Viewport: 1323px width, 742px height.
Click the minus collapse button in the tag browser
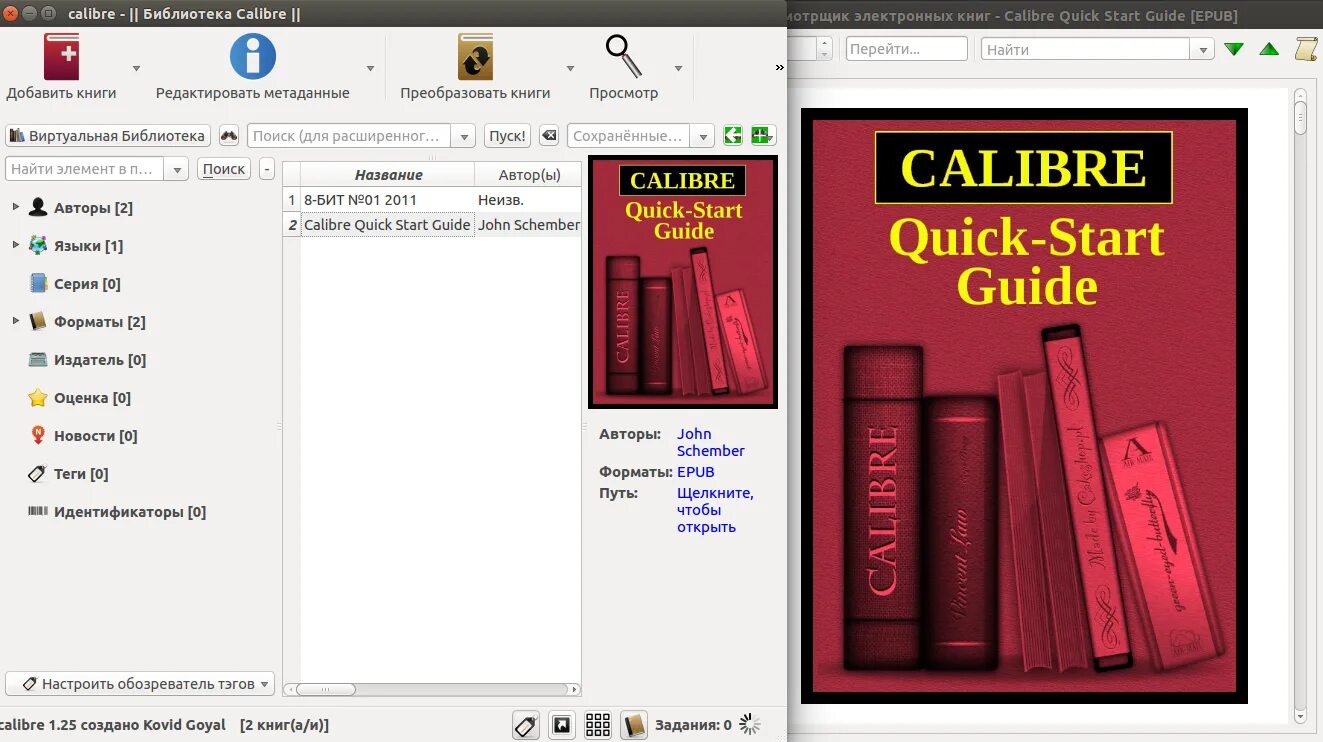pyautogui.click(x=266, y=169)
